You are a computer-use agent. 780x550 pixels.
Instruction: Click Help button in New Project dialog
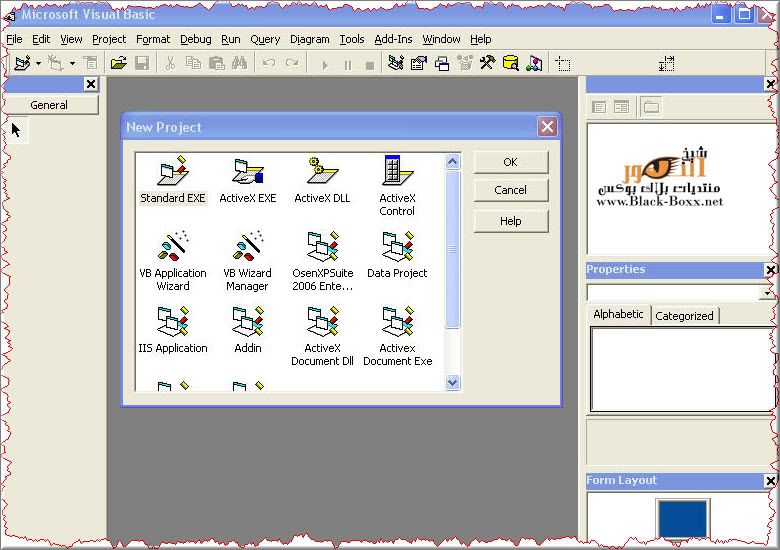511,221
